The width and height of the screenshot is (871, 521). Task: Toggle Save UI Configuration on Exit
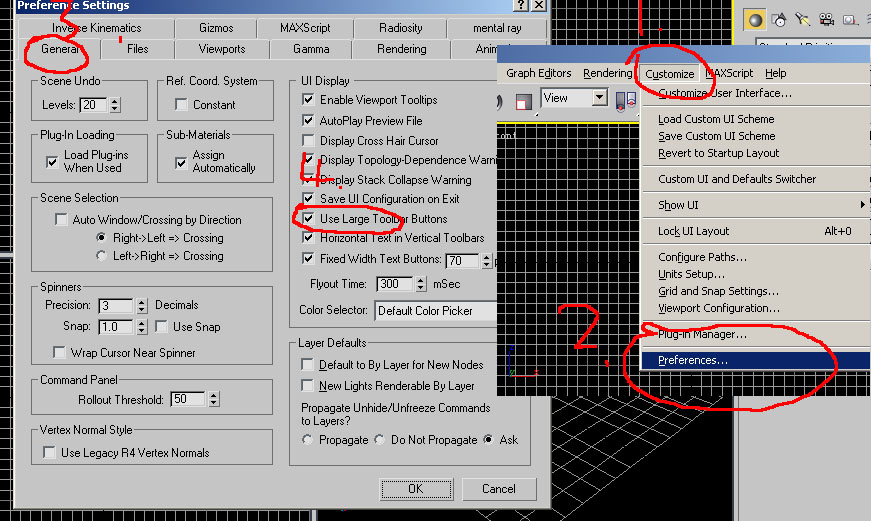[308, 198]
